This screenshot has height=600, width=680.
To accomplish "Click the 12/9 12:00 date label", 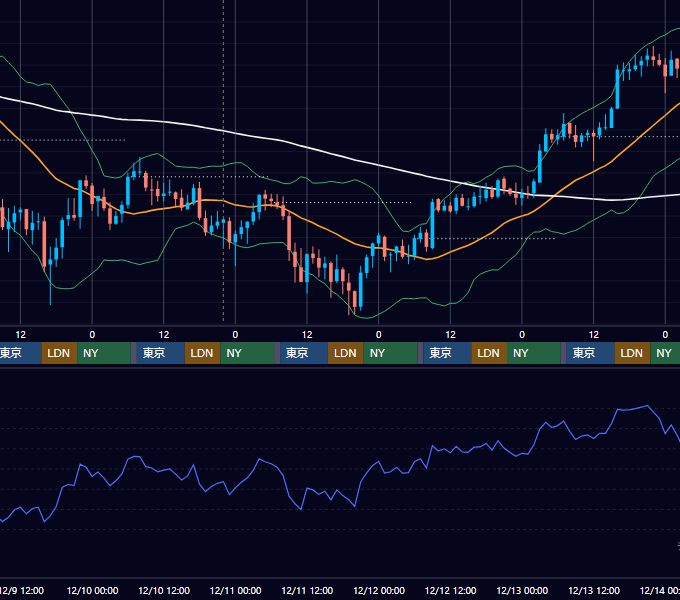I will point(21,590).
